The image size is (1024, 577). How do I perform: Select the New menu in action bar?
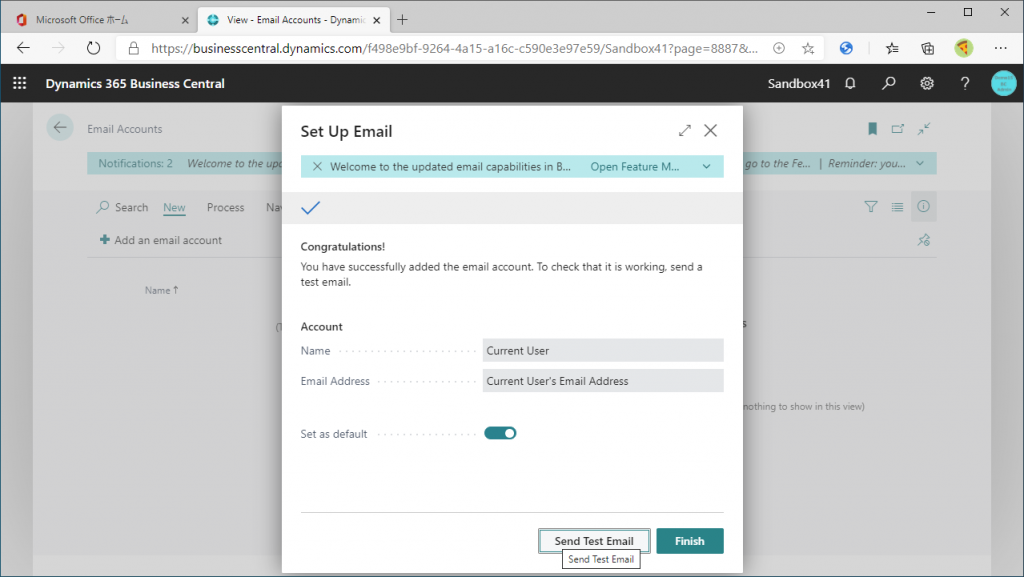coord(174,207)
